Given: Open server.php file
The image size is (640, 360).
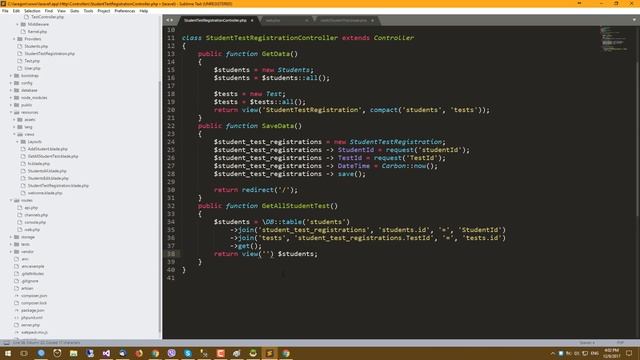Looking at the screenshot, I should (x=31, y=325).
